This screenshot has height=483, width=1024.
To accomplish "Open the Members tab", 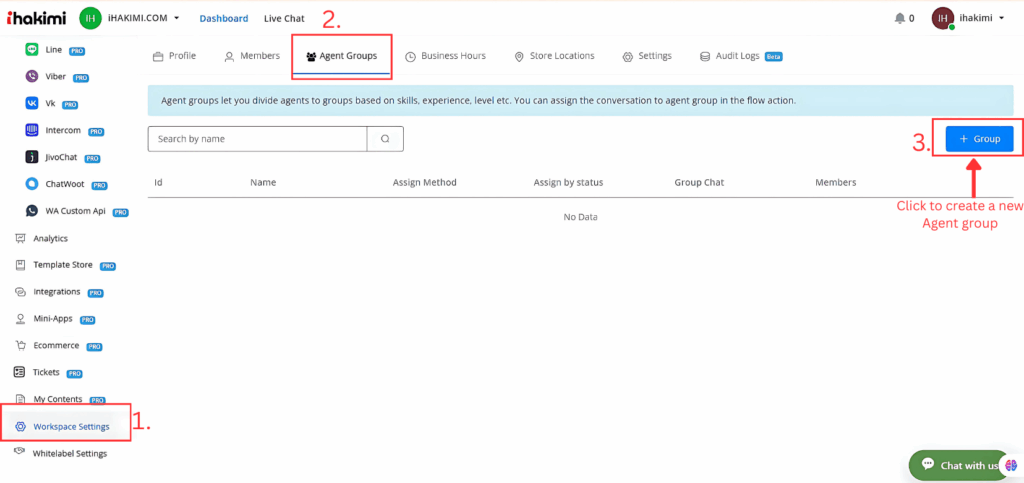I will pos(252,56).
